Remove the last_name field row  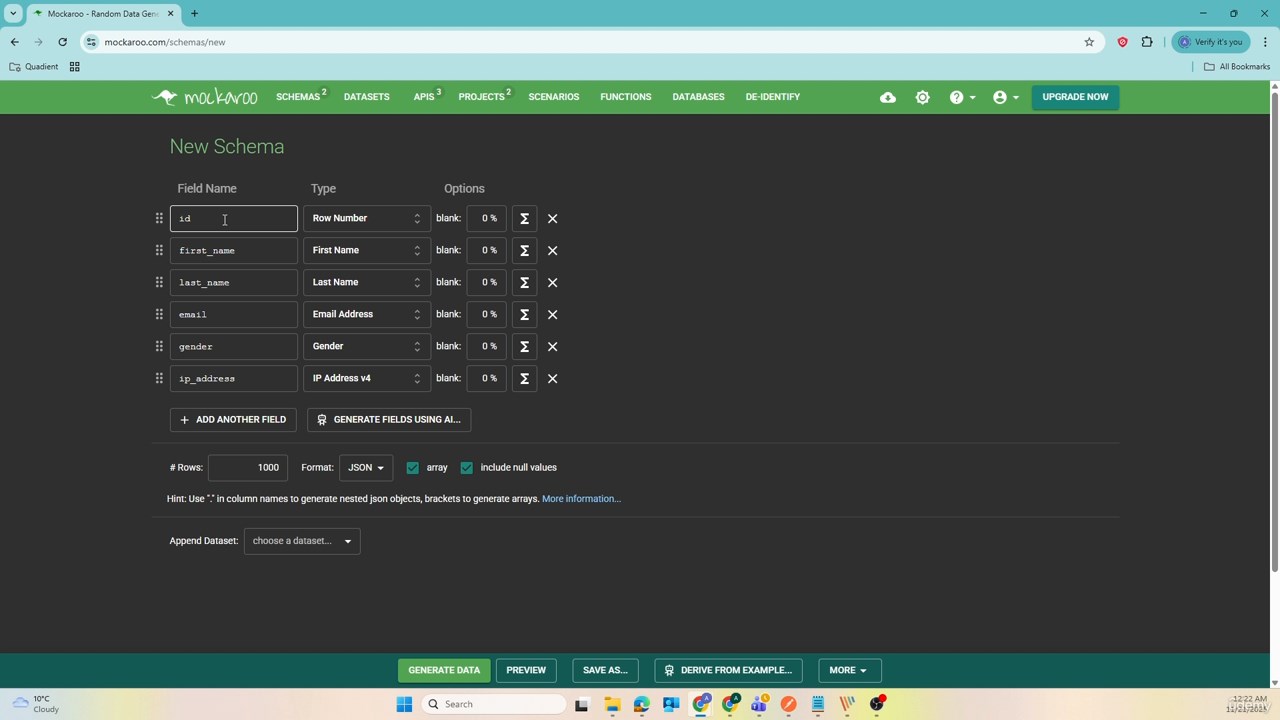tap(552, 282)
